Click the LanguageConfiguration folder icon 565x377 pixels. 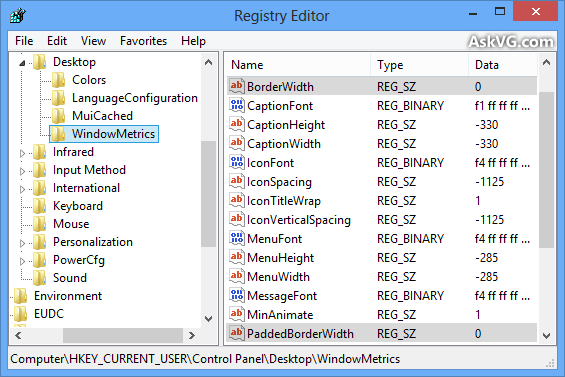coord(58,98)
